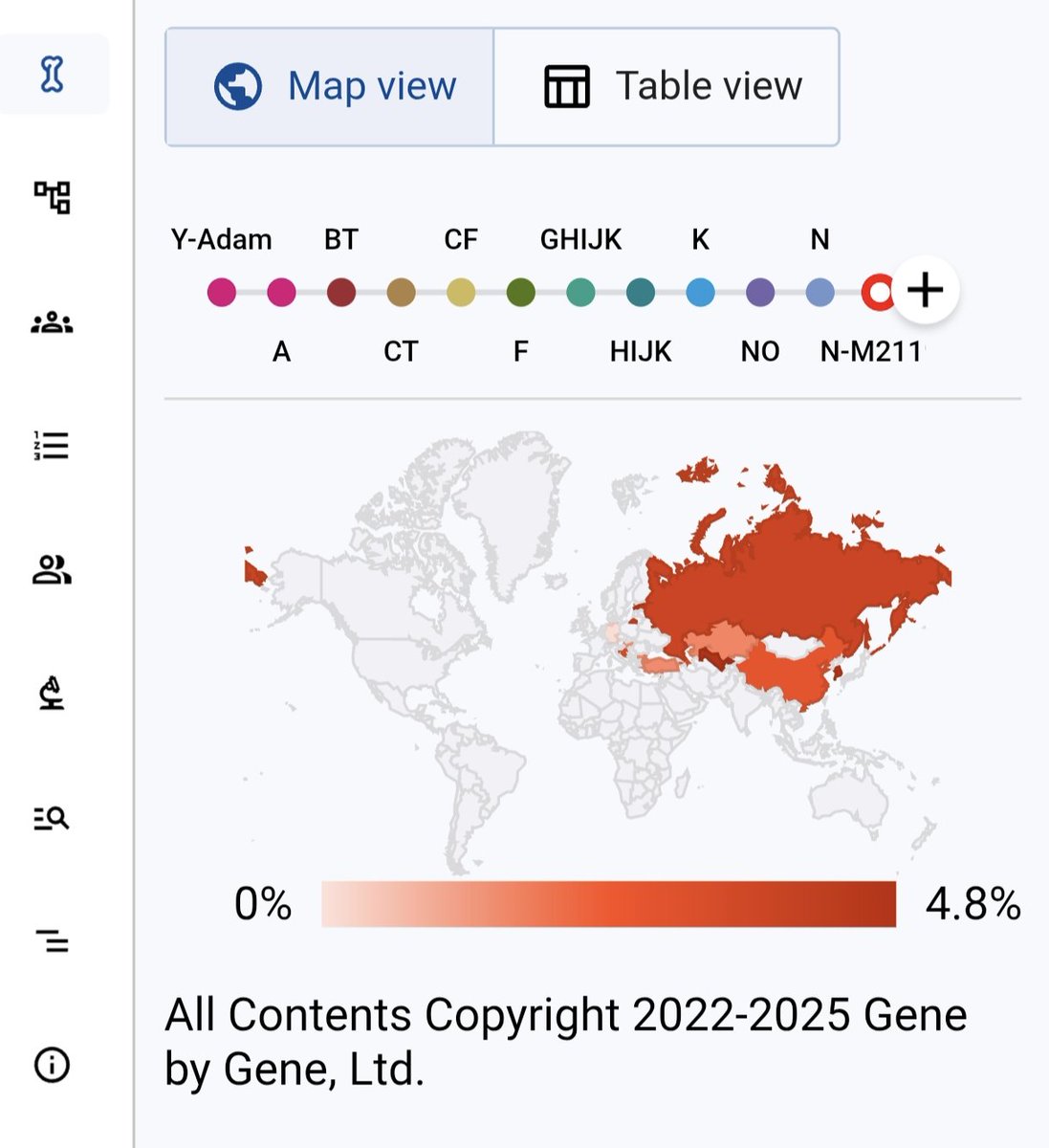This screenshot has width=1049, height=1148.
Task: Click the Y-Adam label
Action: coord(222,239)
